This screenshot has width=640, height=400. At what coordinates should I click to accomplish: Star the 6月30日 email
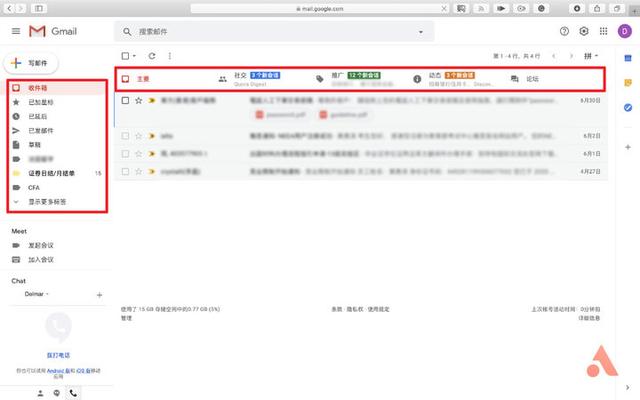pos(139,100)
